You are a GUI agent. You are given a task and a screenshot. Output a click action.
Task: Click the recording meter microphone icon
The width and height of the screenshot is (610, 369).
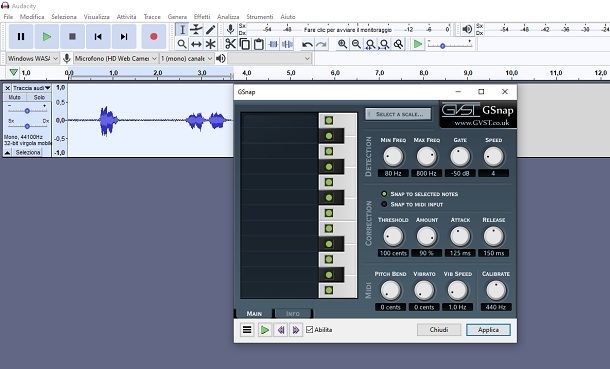click(x=230, y=29)
